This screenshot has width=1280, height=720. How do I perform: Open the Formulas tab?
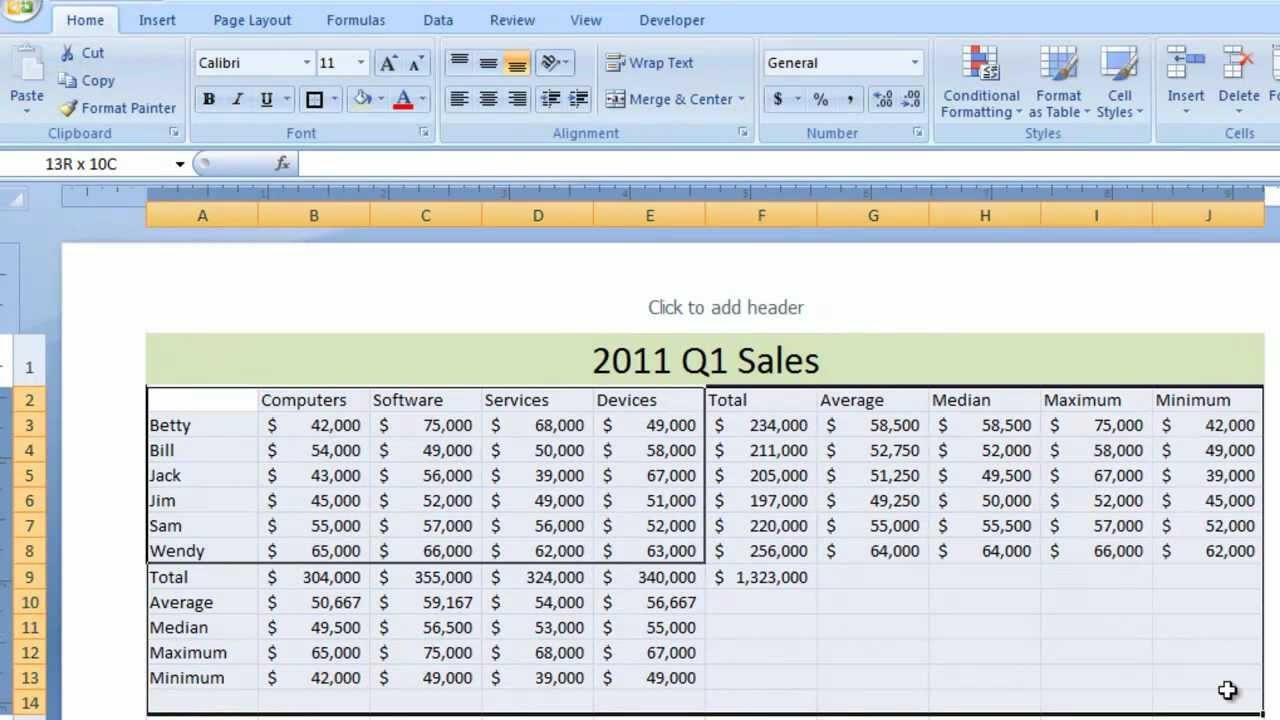[x=355, y=20]
